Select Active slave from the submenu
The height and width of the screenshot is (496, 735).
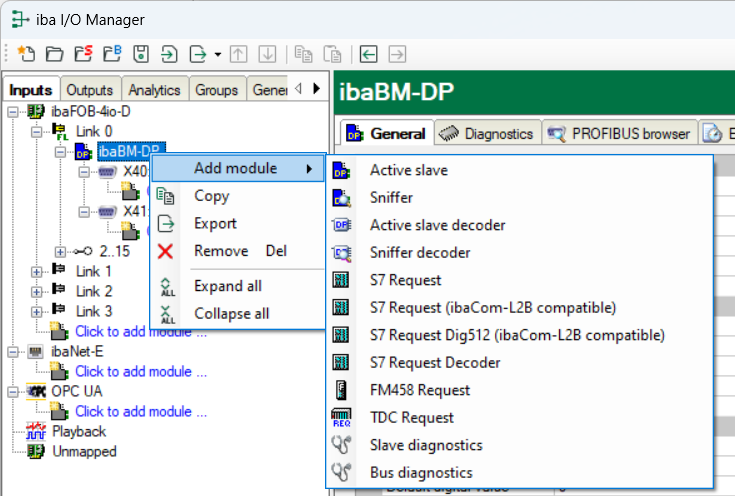[x=408, y=170]
